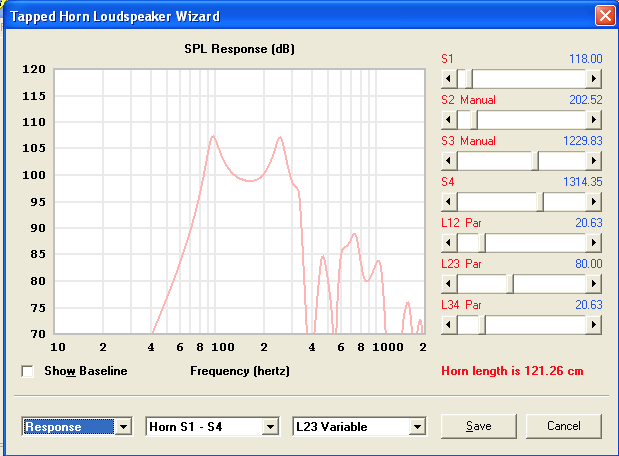Enable the Show Baseline checkbox
This screenshot has height=456, width=619.
click(x=28, y=372)
